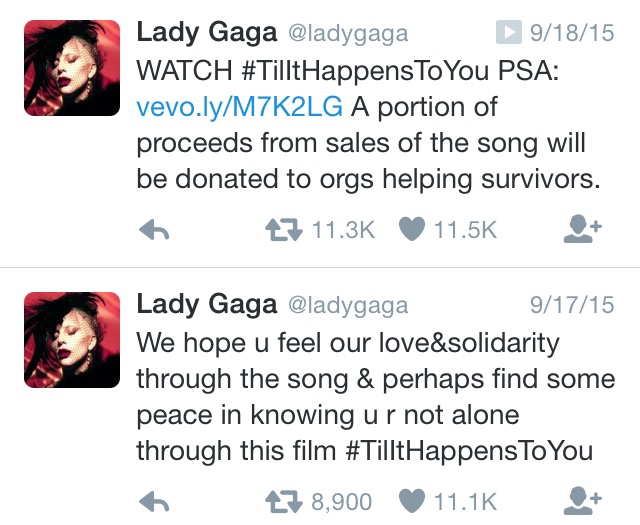Like the tweet with 11.1K likes

pyautogui.click(x=412, y=501)
